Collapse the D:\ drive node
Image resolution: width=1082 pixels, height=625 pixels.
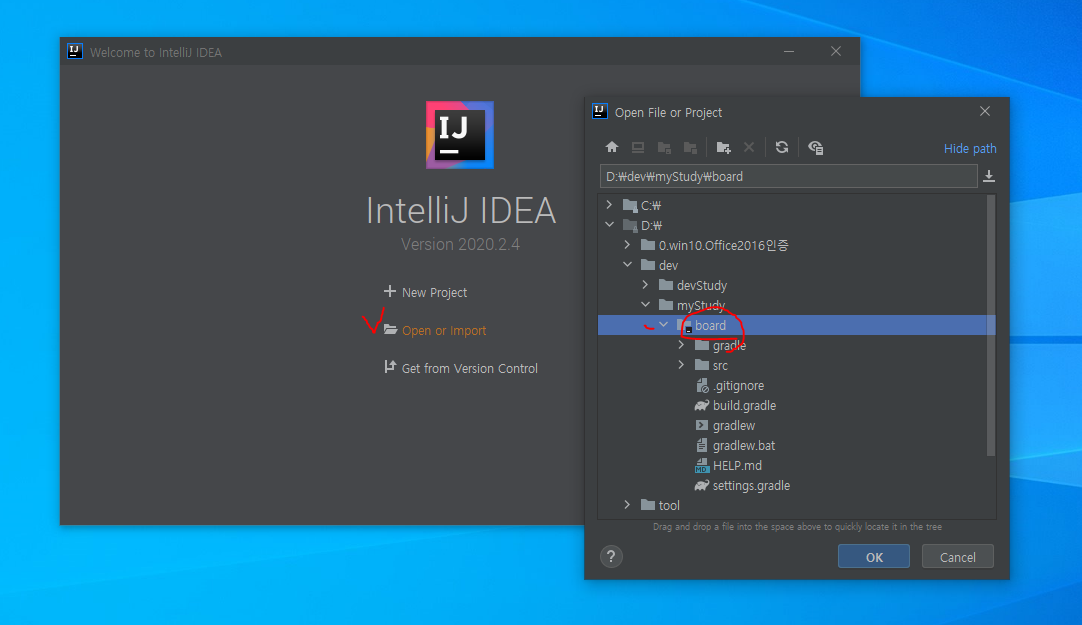(x=609, y=225)
